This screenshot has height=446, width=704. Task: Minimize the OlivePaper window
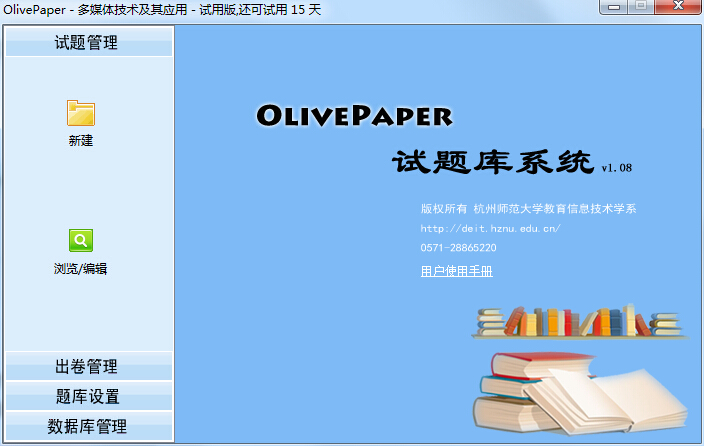pyautogui.click(x=614, y=7)
